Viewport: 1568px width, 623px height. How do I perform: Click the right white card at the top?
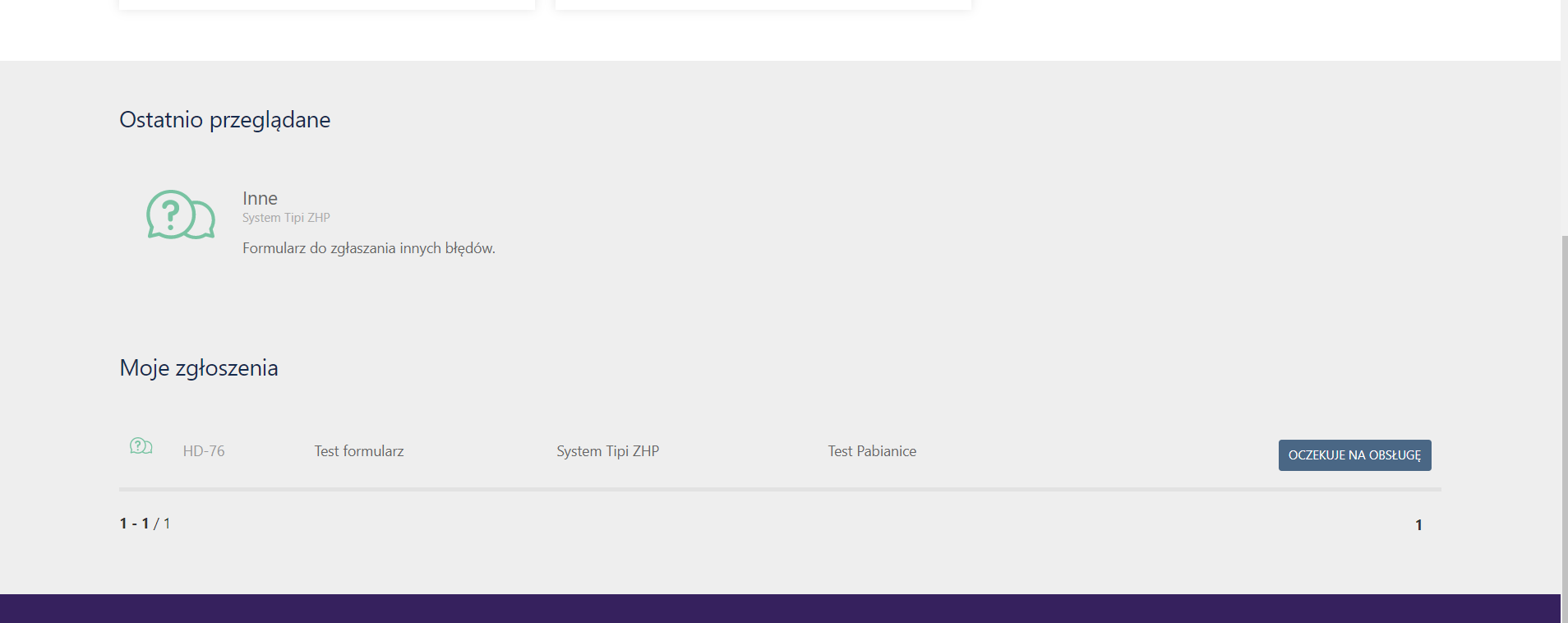(x=763, y=4)
